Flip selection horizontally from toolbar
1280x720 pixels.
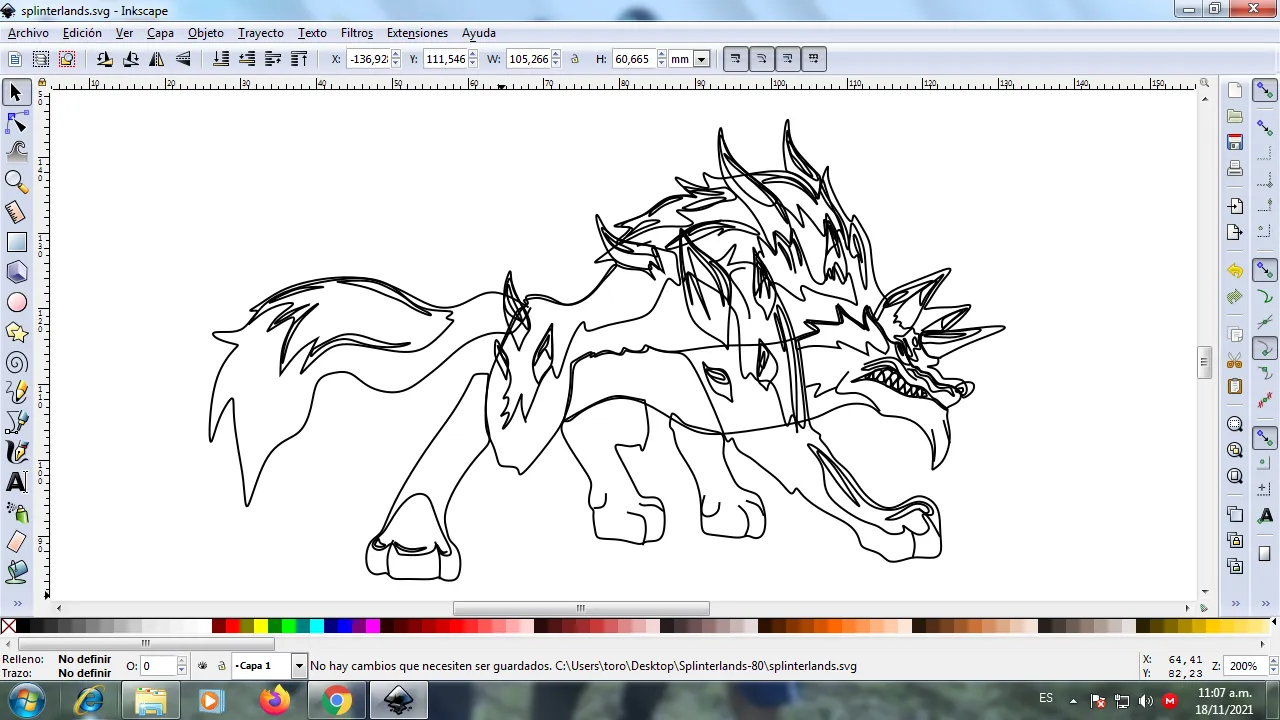coord(157,59)
